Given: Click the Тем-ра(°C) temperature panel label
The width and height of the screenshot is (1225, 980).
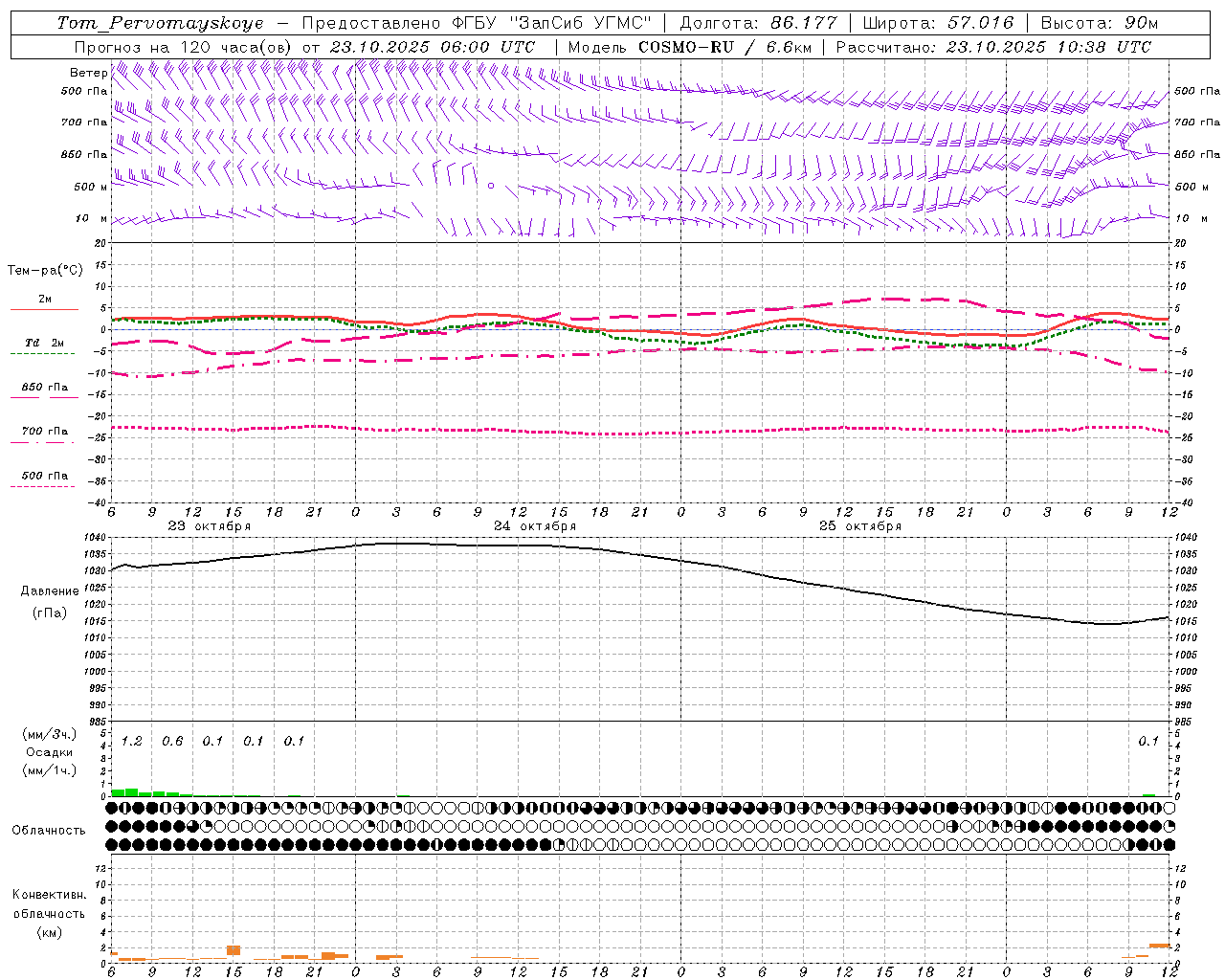Looking at the screenshot, I should [45, 271].
